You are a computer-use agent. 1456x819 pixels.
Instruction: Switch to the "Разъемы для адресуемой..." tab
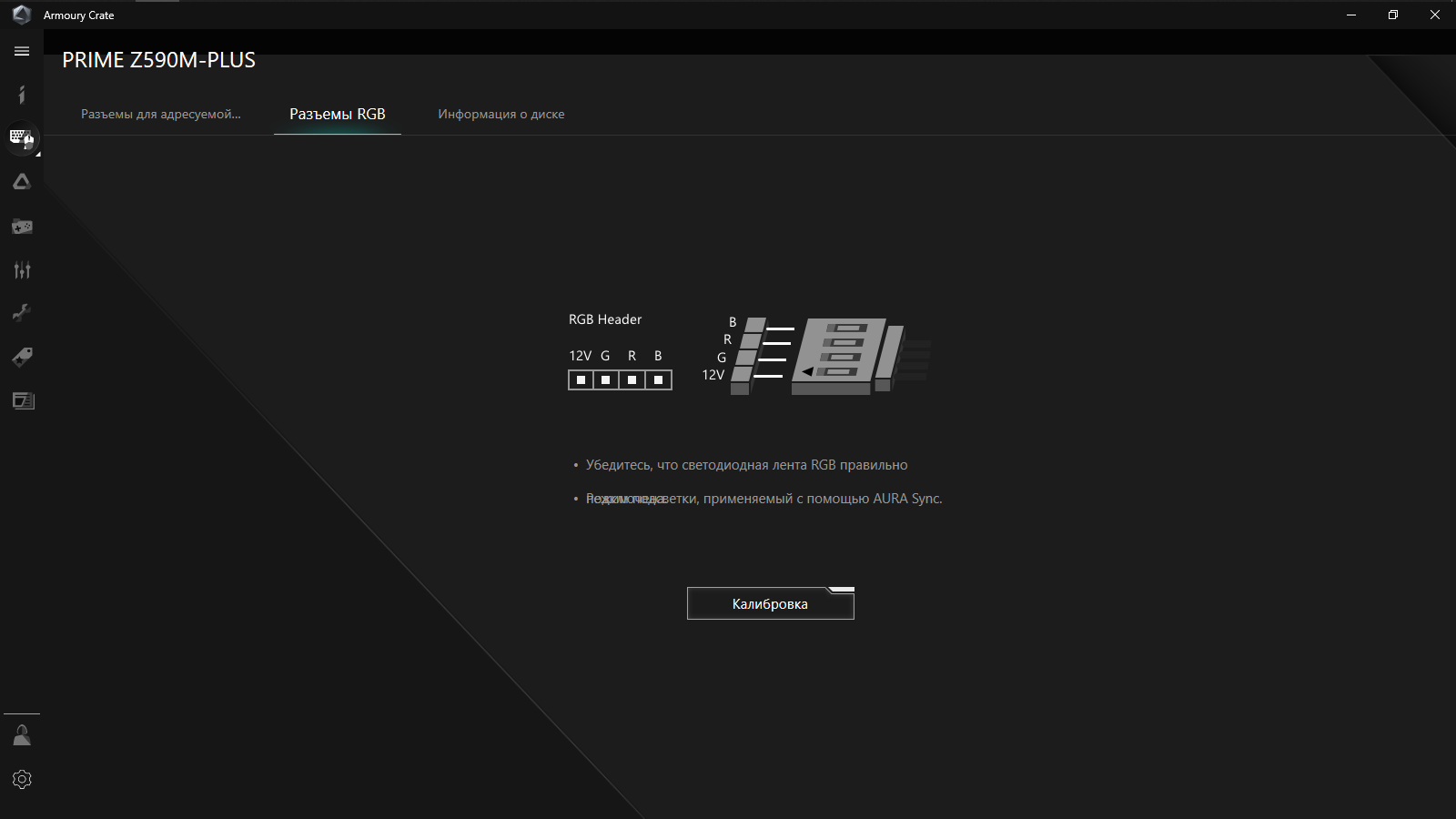click(x=161, y=114)
